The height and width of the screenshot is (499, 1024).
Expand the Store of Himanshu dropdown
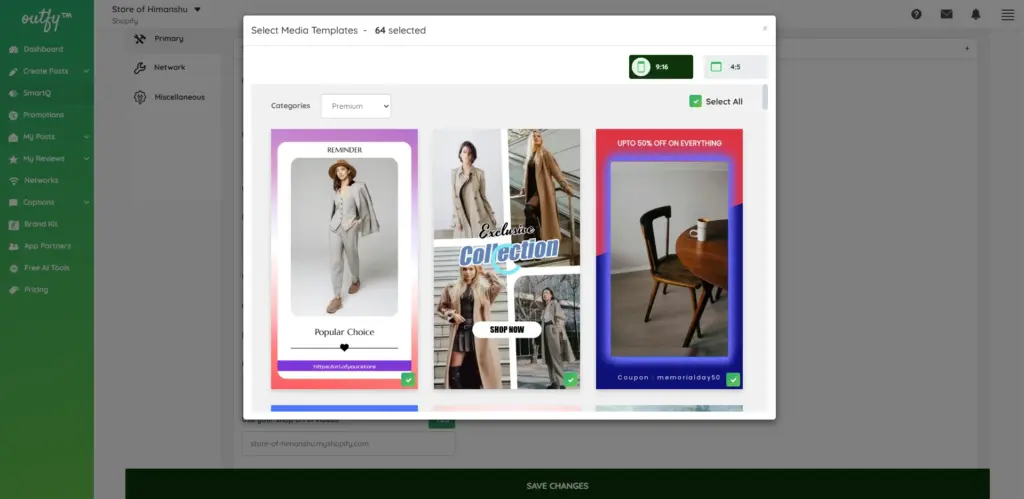click(x=197, y=10)
